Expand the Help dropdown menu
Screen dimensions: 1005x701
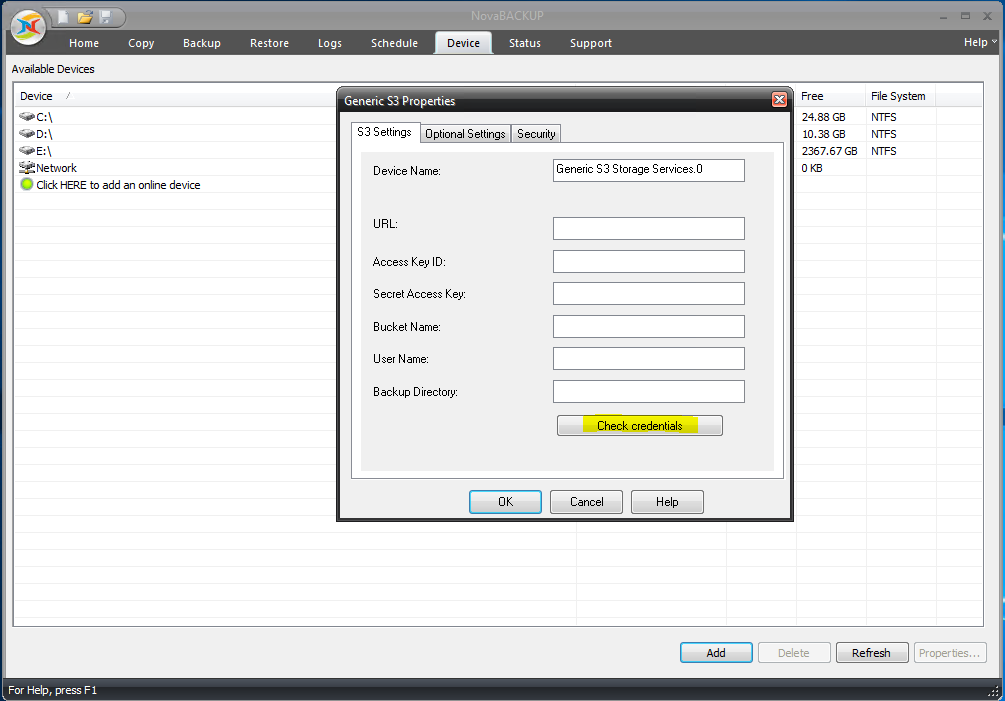[x=980, y=42]
